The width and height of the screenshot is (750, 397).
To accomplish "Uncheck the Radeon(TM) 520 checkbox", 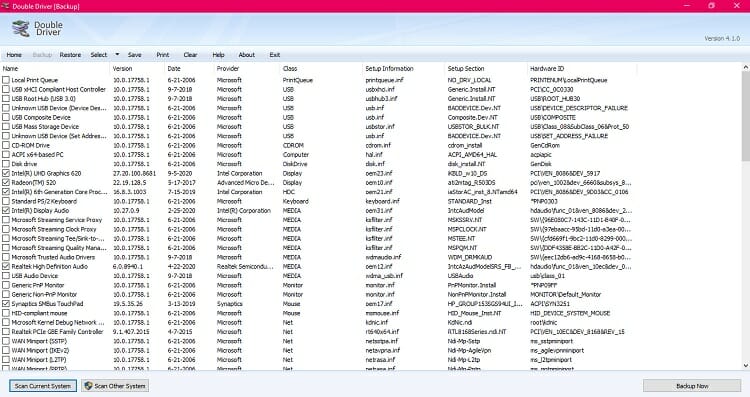I will (6, 182).
